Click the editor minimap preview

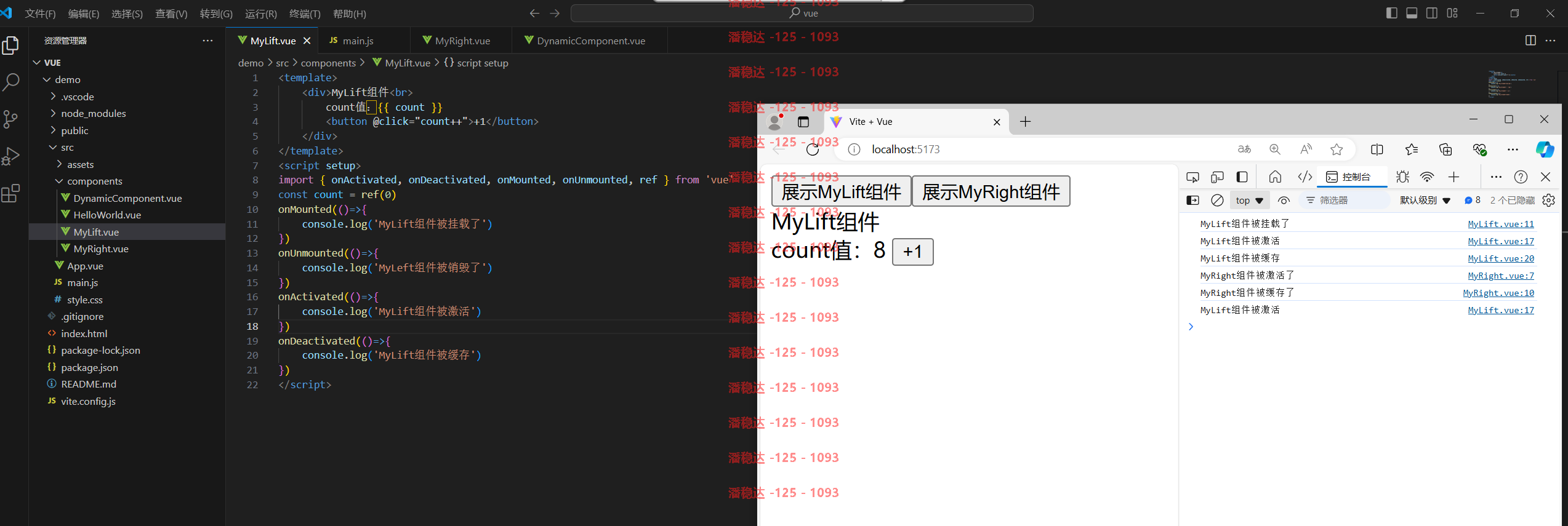coord(1511,84)
